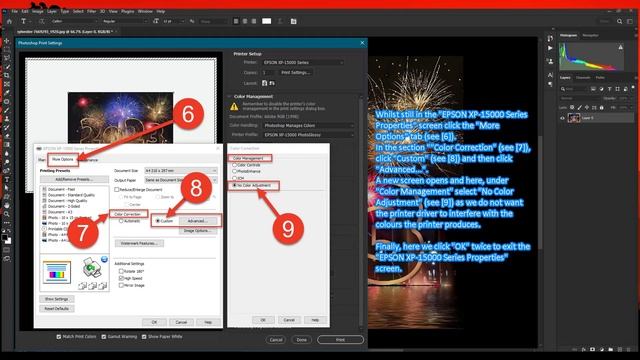The height and width of the screenshot is (360, 640).
Task: Click the histogram cached data warning icon
Action: tap(620, 47)
